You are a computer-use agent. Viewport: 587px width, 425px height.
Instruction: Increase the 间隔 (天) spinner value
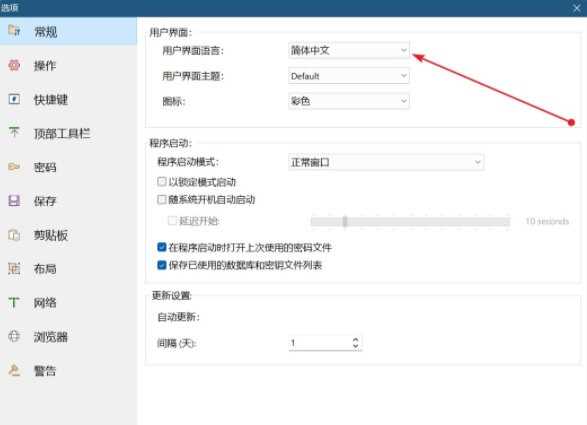[355, 339]
